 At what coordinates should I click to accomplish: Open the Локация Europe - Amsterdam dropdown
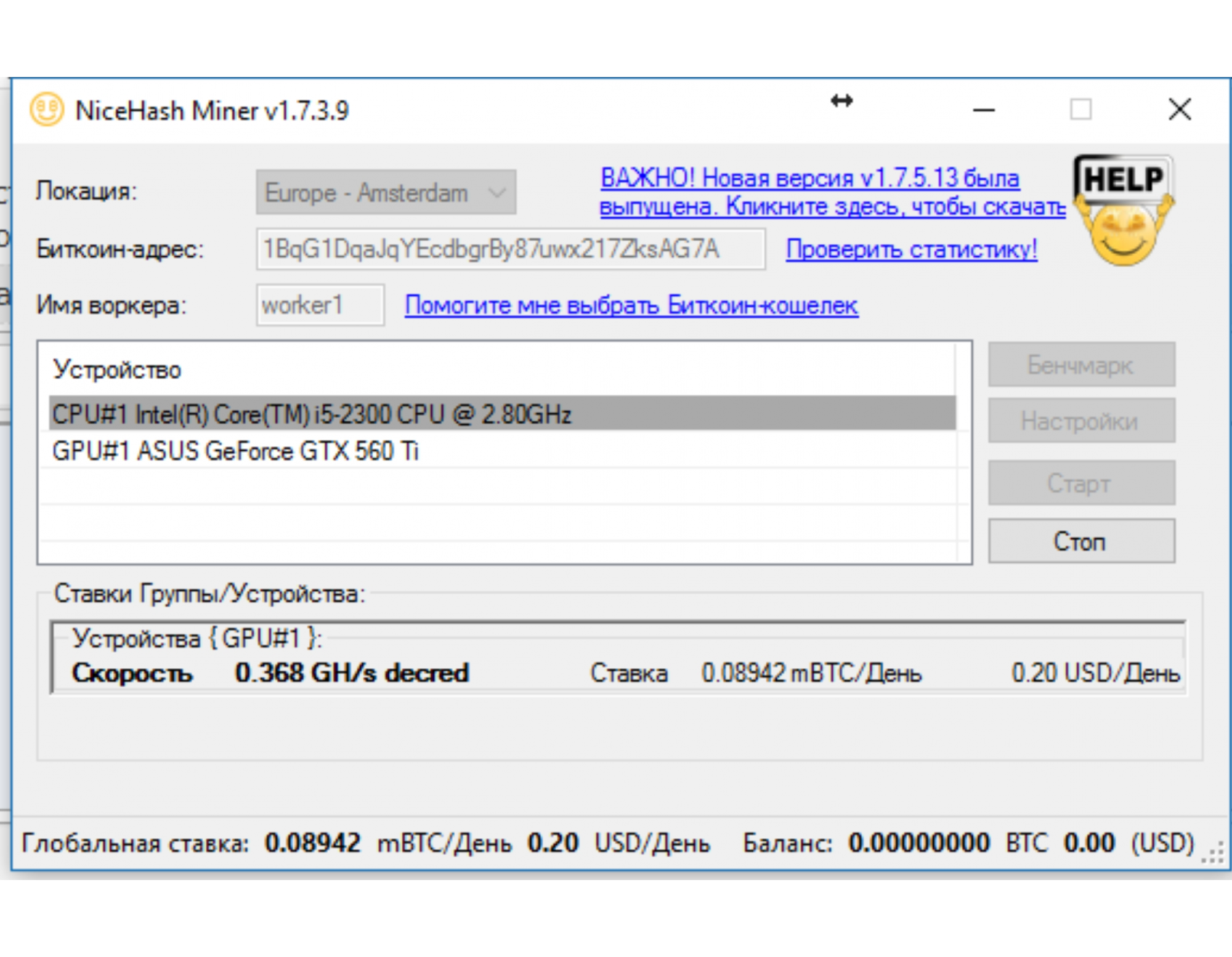point(386,192)
